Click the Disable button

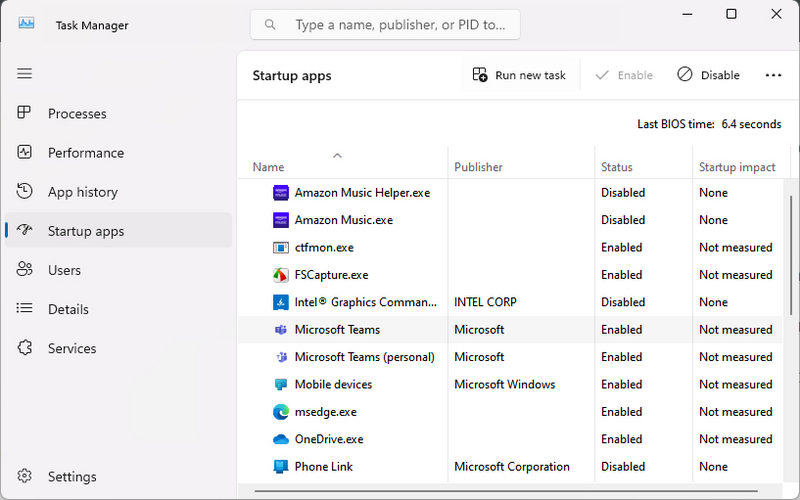coord(708,75)
